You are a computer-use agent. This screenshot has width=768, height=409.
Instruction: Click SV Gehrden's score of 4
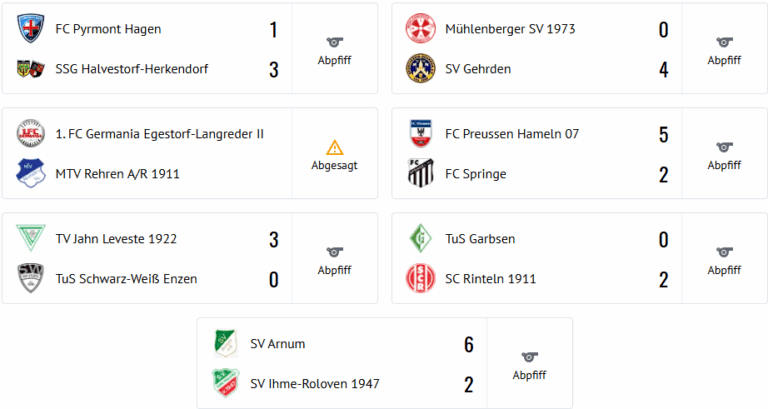pyautogui.click(x=664, y=70)
